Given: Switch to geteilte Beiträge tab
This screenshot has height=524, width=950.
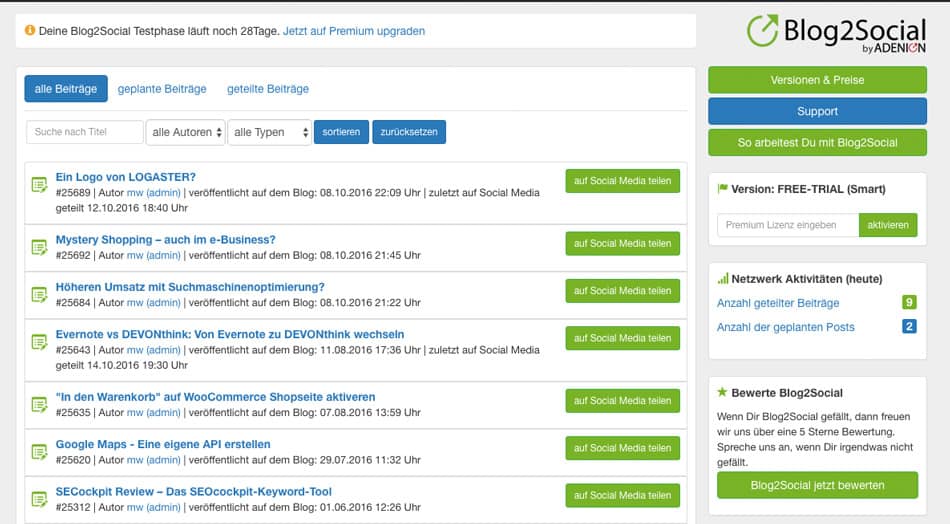Looking at the screenshot, I should pos(268,89).
